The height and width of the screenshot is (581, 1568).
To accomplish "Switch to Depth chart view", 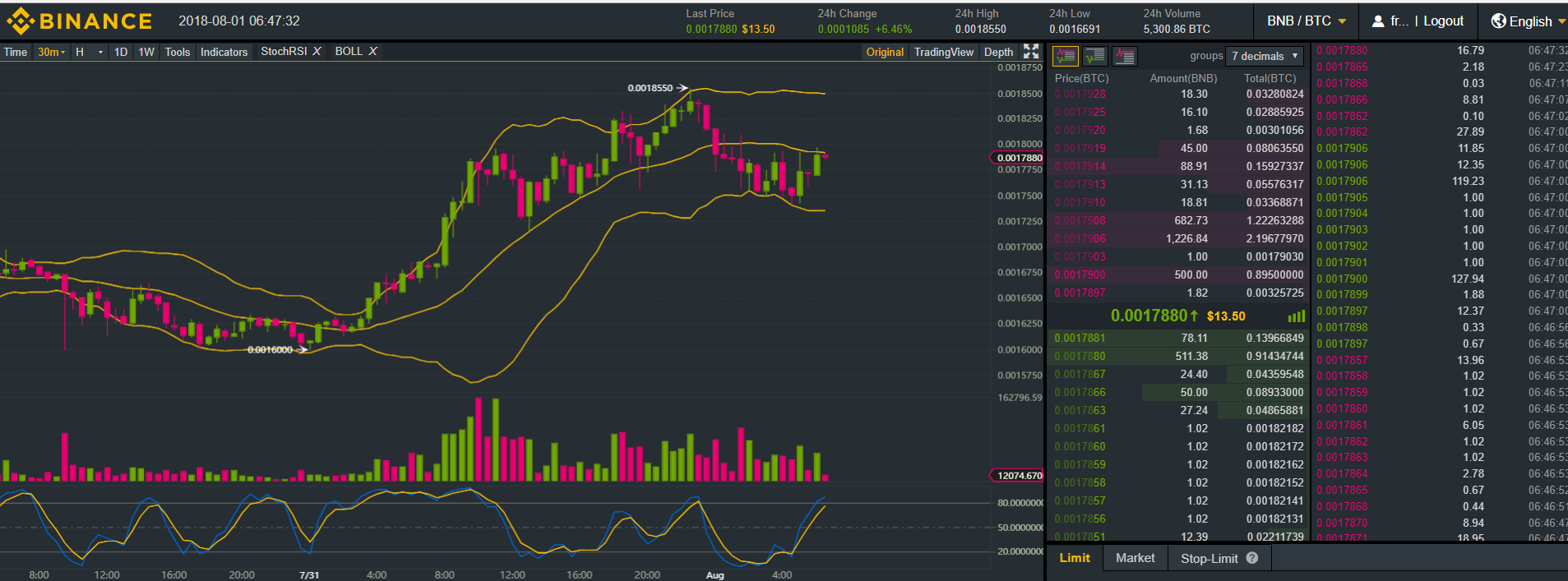I will pos(998,52).
